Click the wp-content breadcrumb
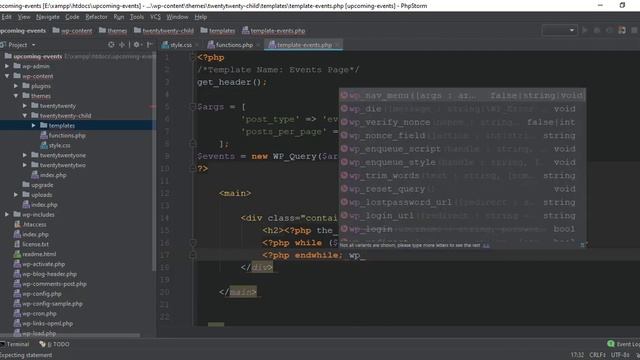Image resolution: width=640 pixels, height=360 pixels. pyautogui.click(x=72, y=31)
